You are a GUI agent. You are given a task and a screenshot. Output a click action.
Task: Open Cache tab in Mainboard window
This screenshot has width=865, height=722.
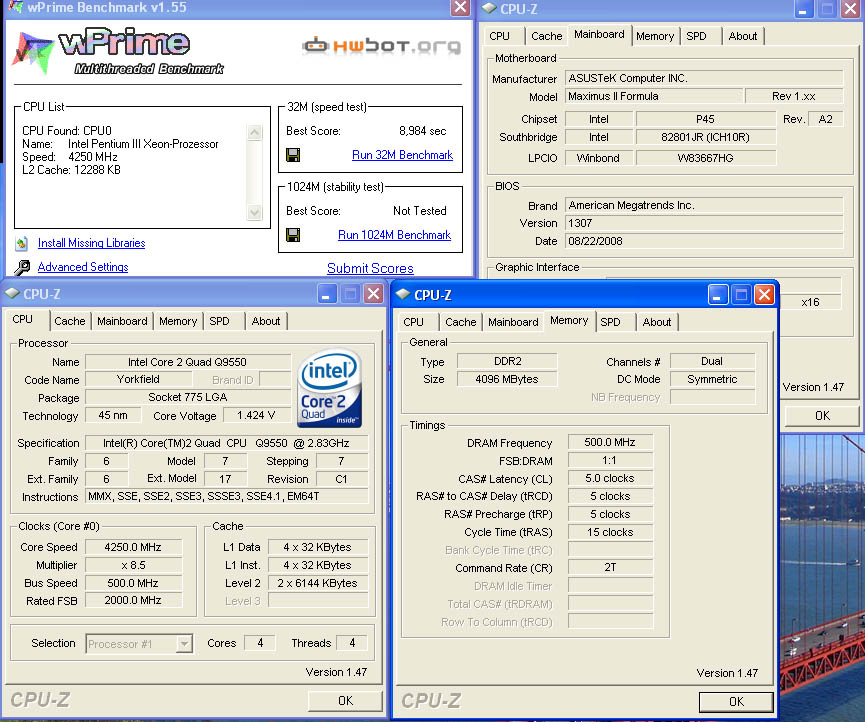546,36
